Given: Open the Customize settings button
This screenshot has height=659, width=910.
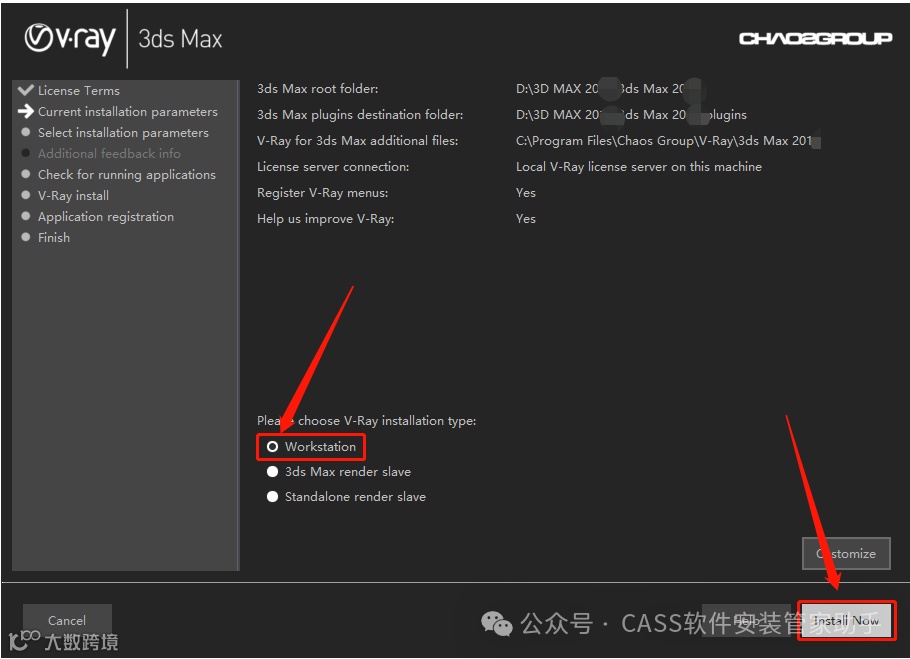Looking at the screenshot, I should pos(846,553).
